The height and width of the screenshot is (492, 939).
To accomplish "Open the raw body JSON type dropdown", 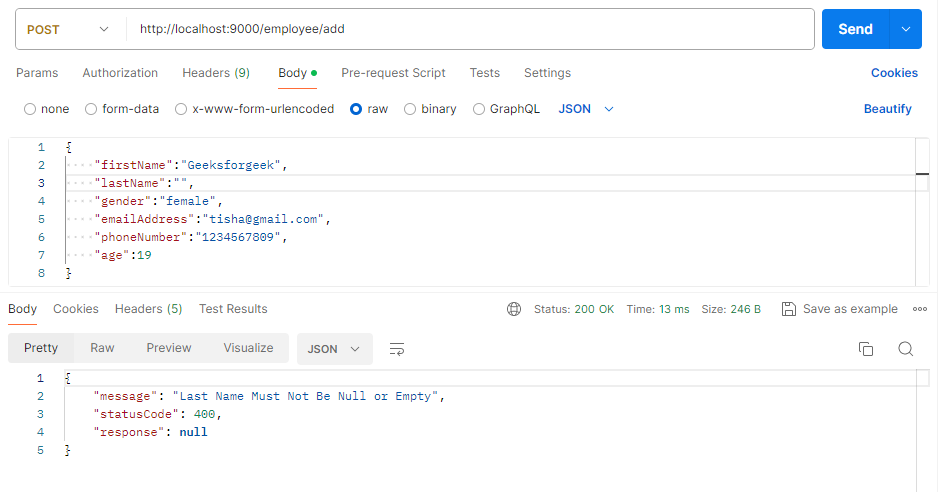I will point(586,109).
